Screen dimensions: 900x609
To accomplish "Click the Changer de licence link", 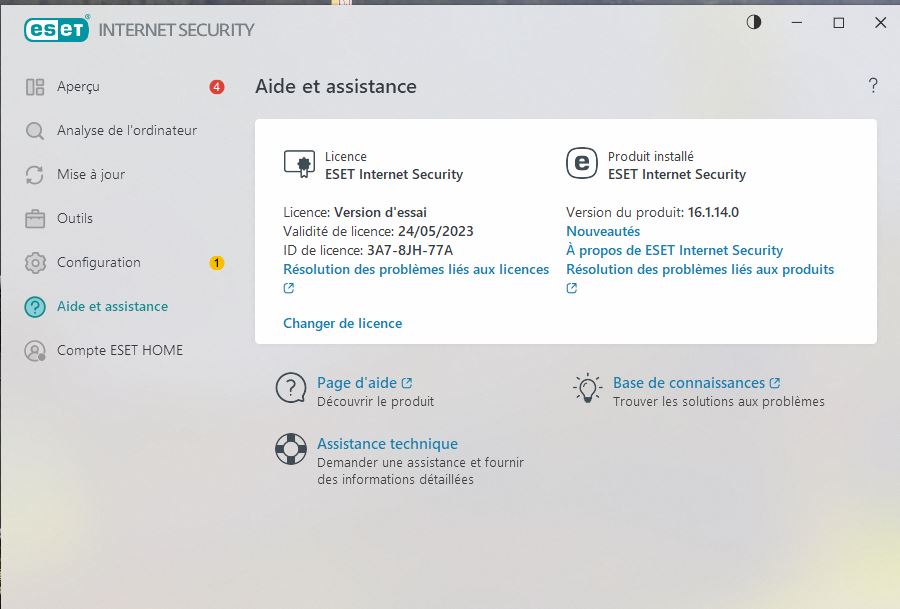I will click(x=343, y=323).
